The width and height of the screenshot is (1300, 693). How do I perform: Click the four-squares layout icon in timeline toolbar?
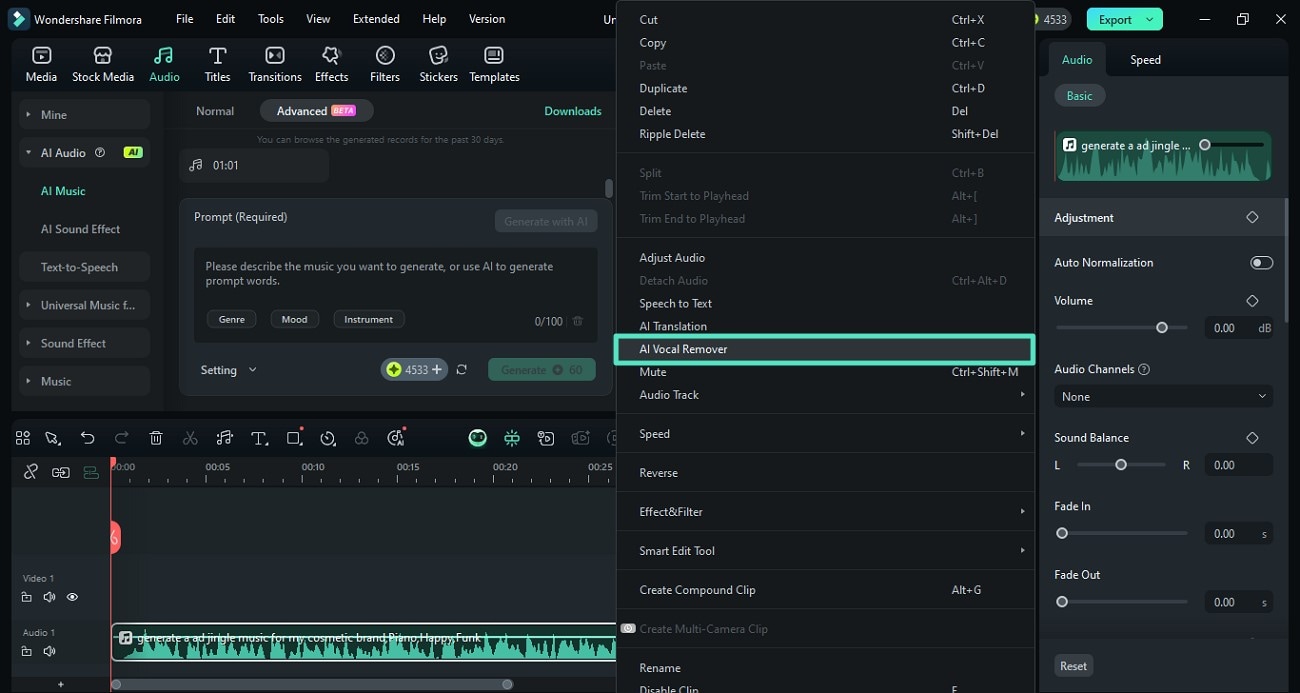pos(23,438)
